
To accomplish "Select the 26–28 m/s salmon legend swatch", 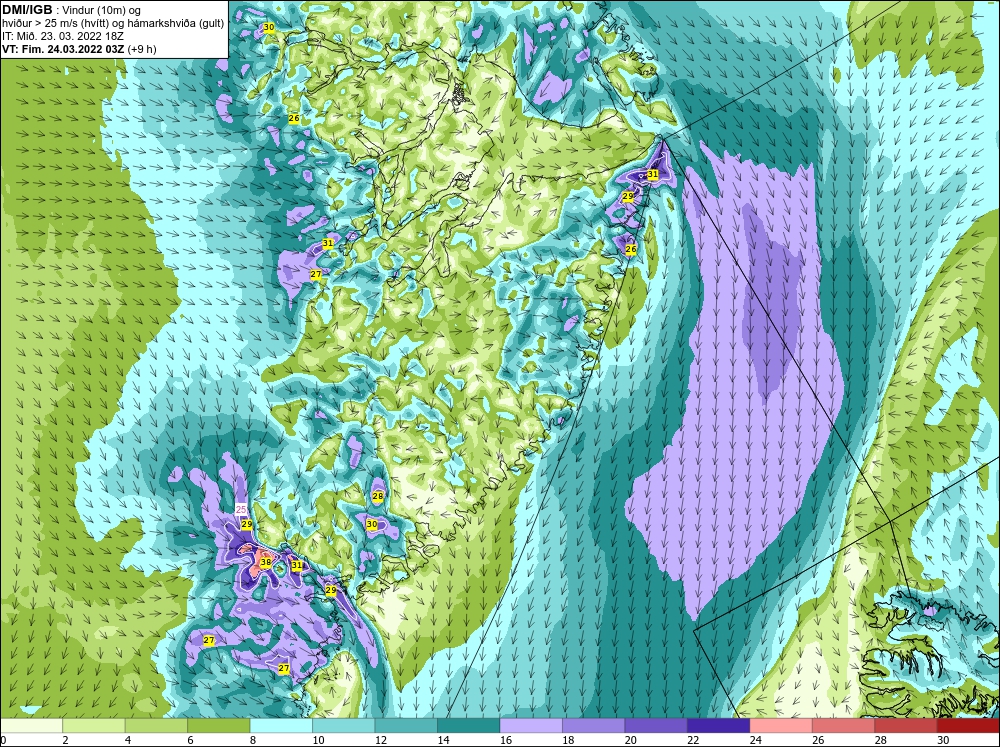I will (844, 725).
